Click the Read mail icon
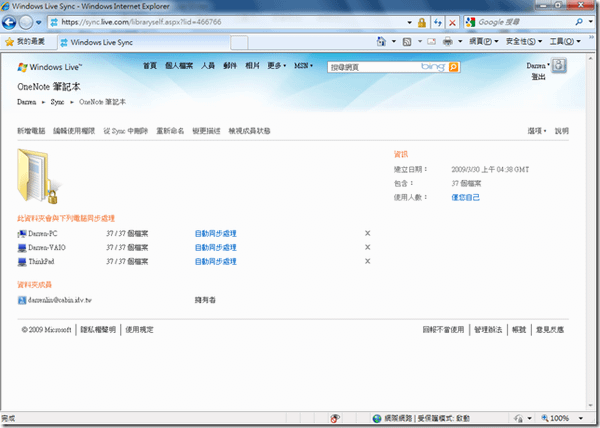This screenshot has width=600, height=428. 432,41
